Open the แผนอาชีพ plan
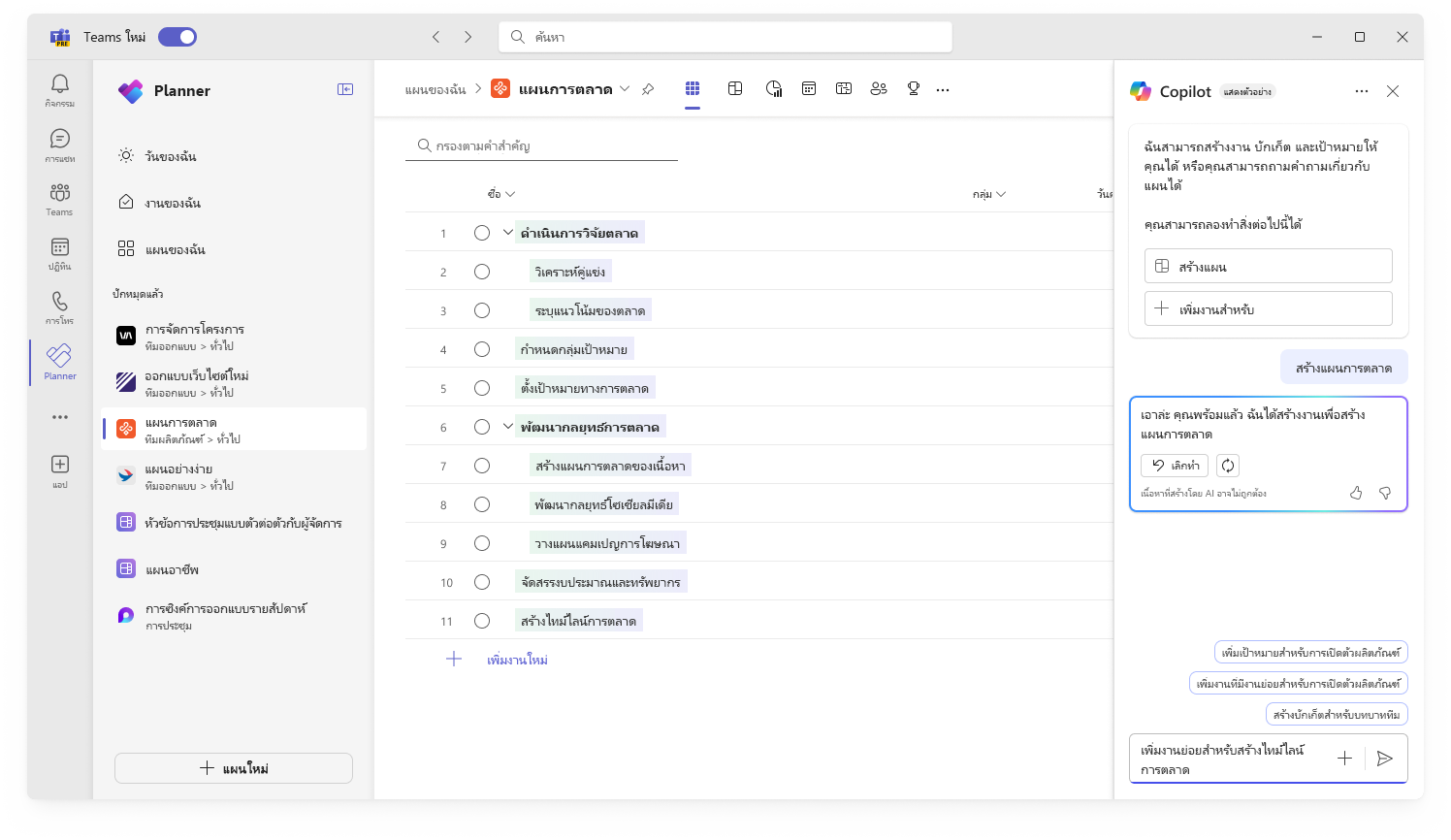 234,569
